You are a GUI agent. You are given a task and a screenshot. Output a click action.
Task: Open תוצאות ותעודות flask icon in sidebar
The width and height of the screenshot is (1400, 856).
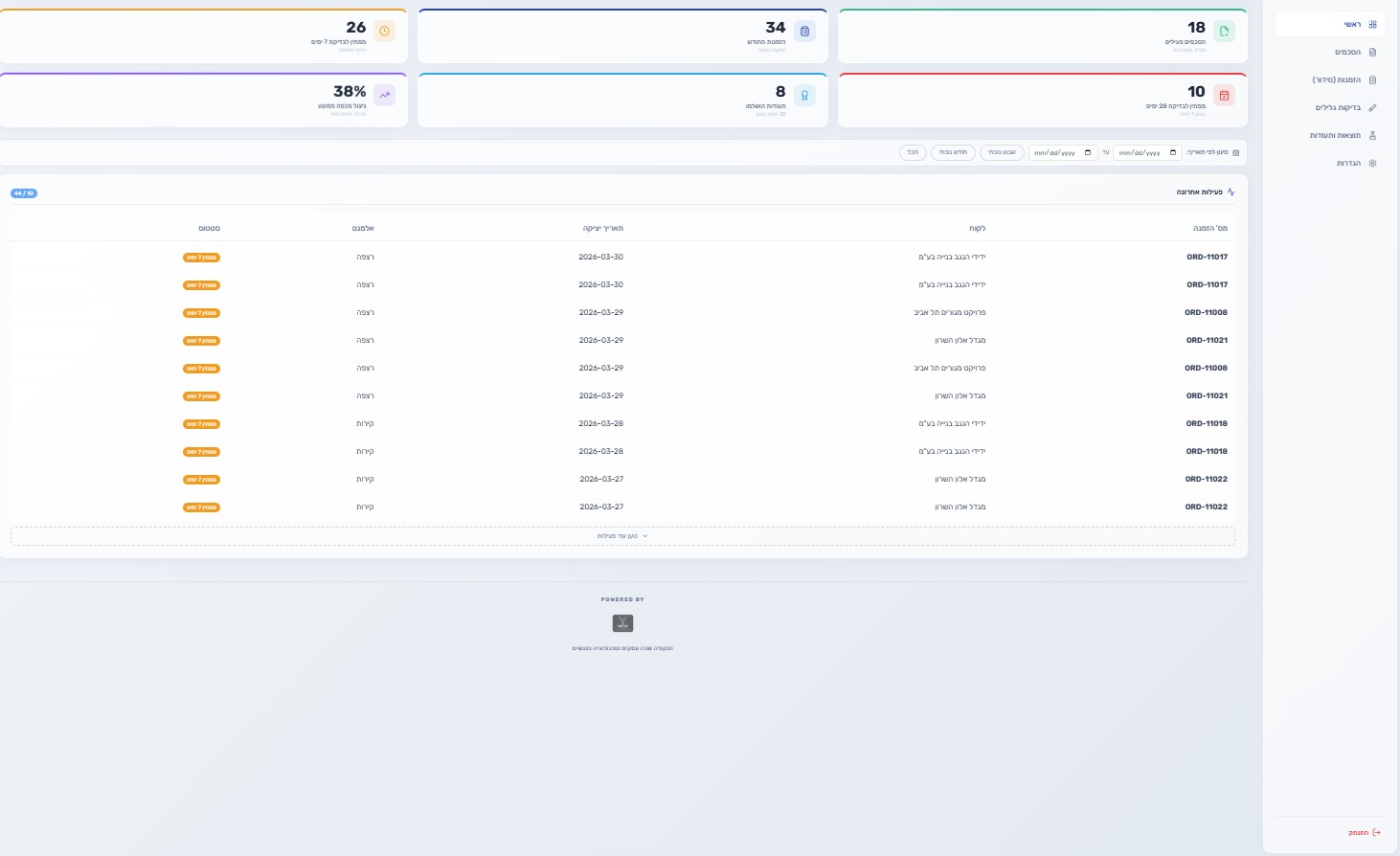(1372, 136)
